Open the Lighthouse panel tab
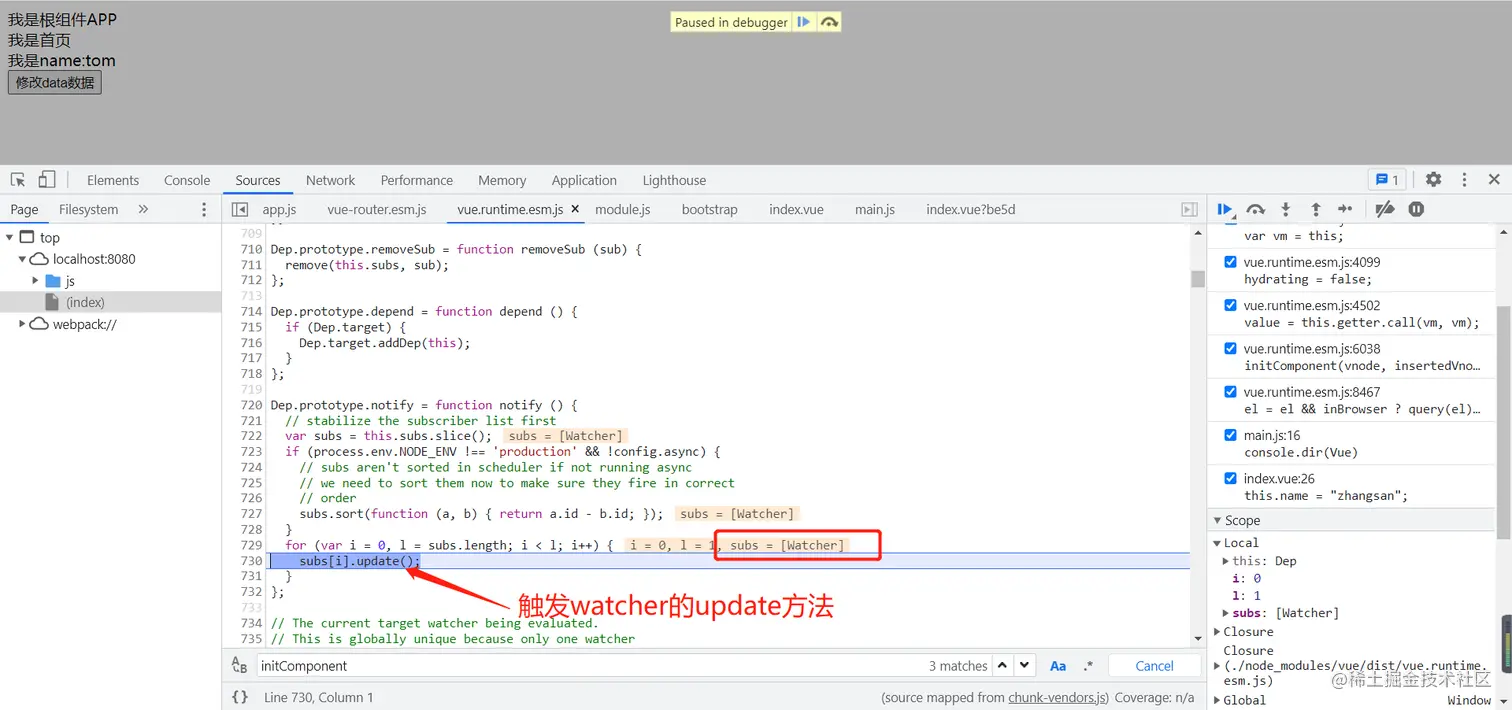1512x710 pixels. tap(674, 180)
